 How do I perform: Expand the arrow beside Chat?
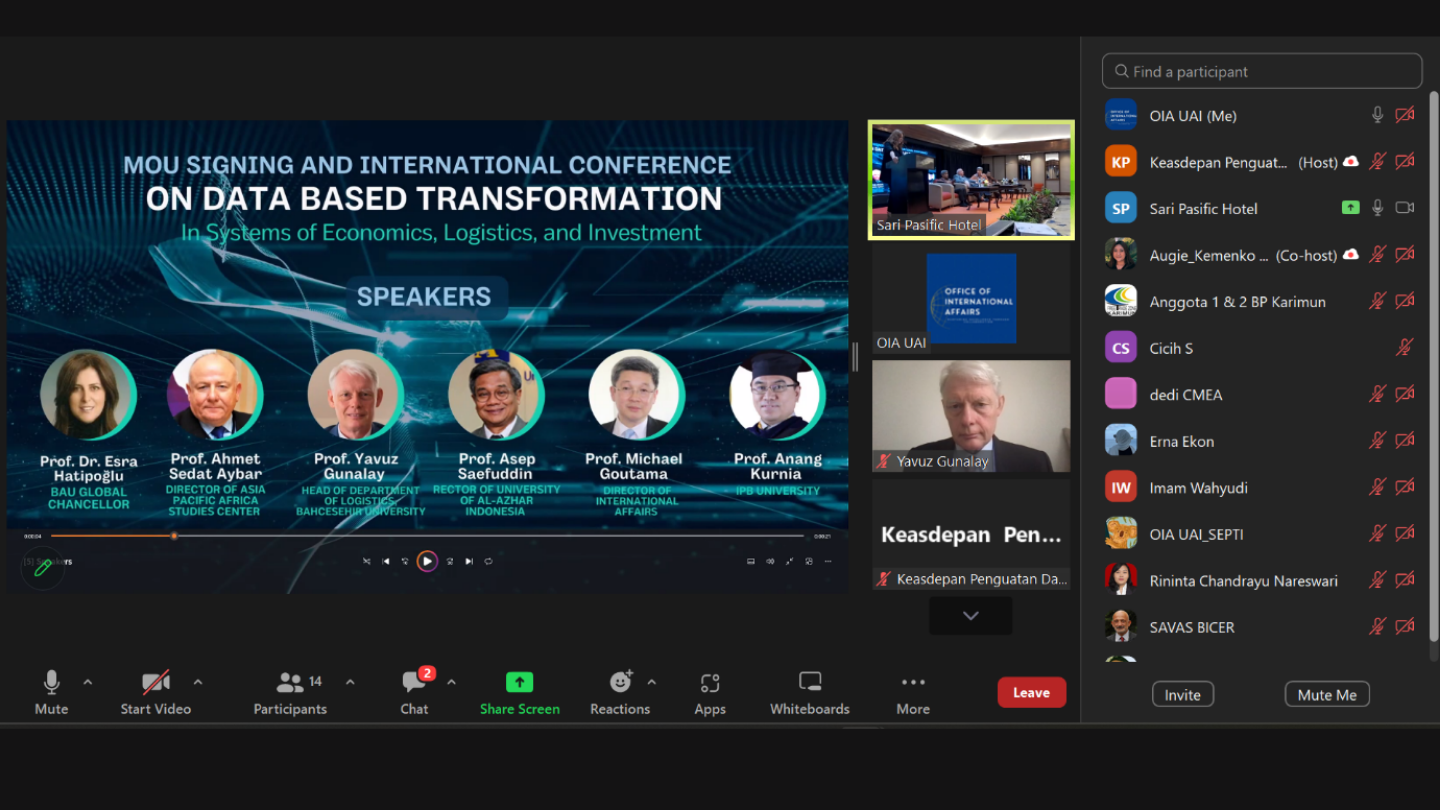click(x=451, y=682)
